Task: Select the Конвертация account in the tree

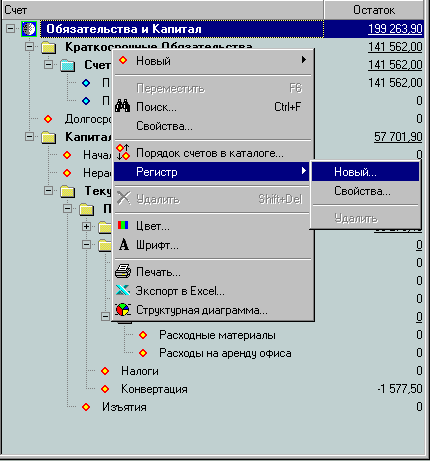Action: [154, 389]
